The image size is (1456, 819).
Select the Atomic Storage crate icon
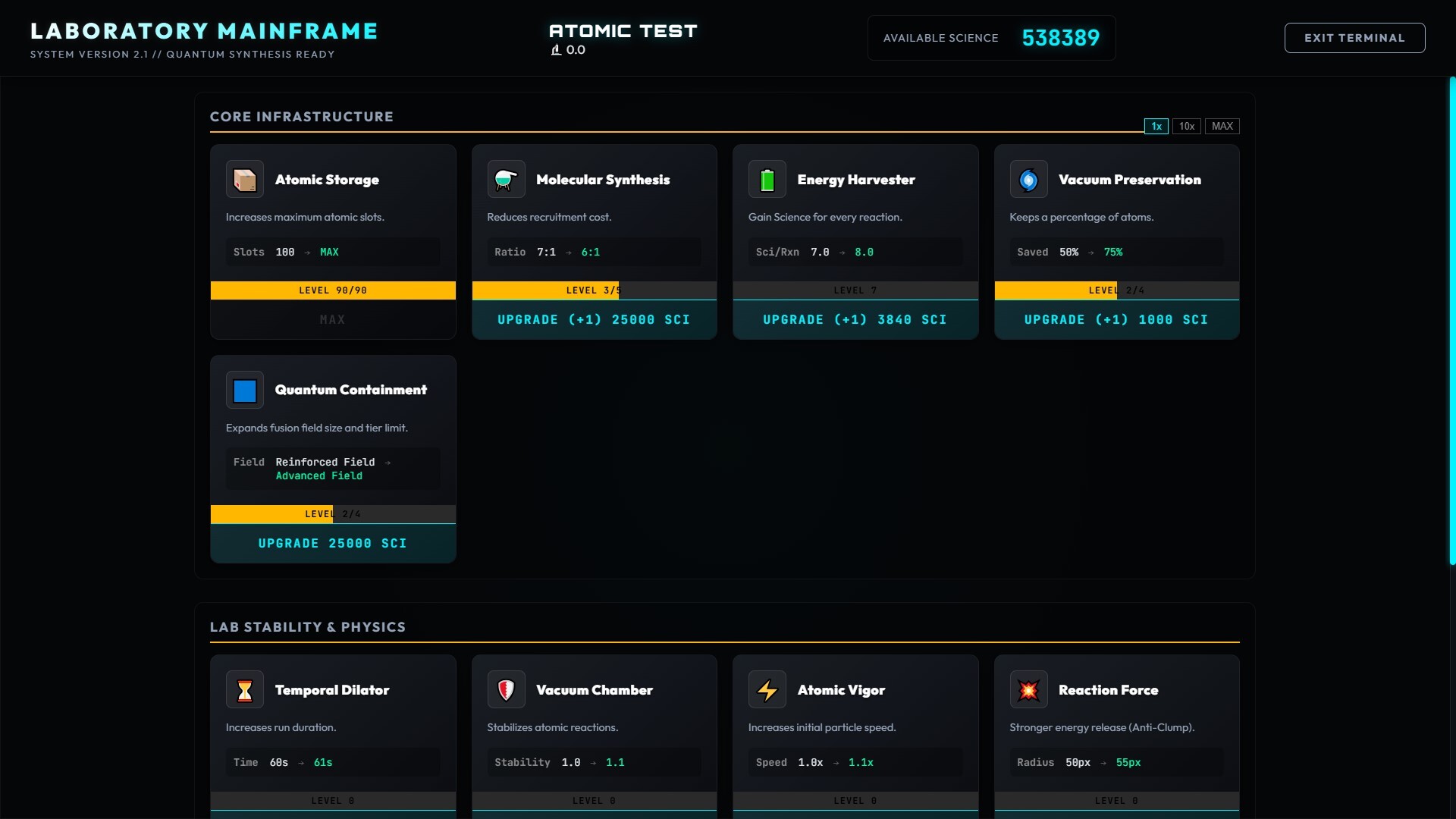click(x=244, y=180)
